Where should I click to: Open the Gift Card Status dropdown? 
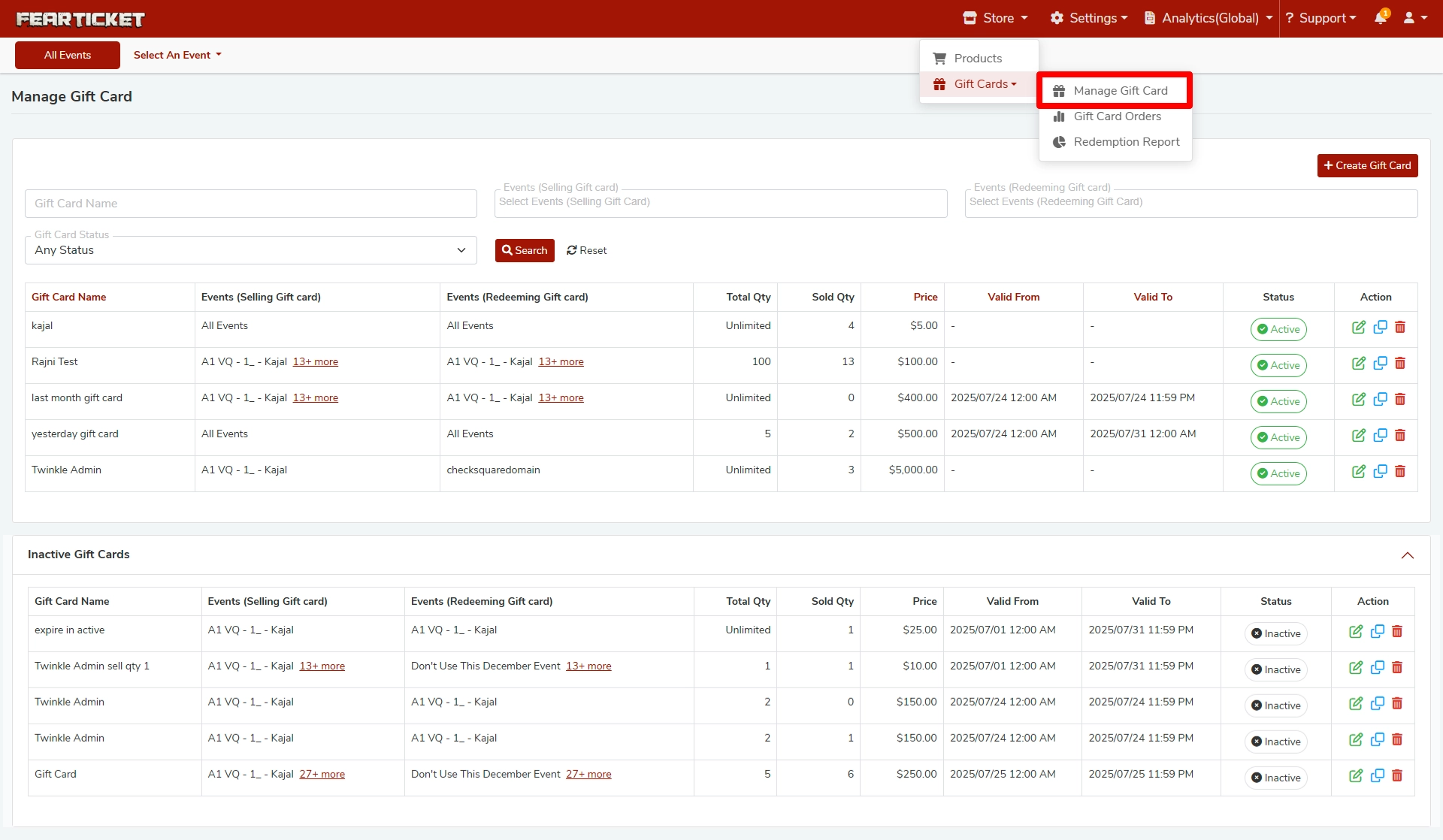tap(251, 250)
